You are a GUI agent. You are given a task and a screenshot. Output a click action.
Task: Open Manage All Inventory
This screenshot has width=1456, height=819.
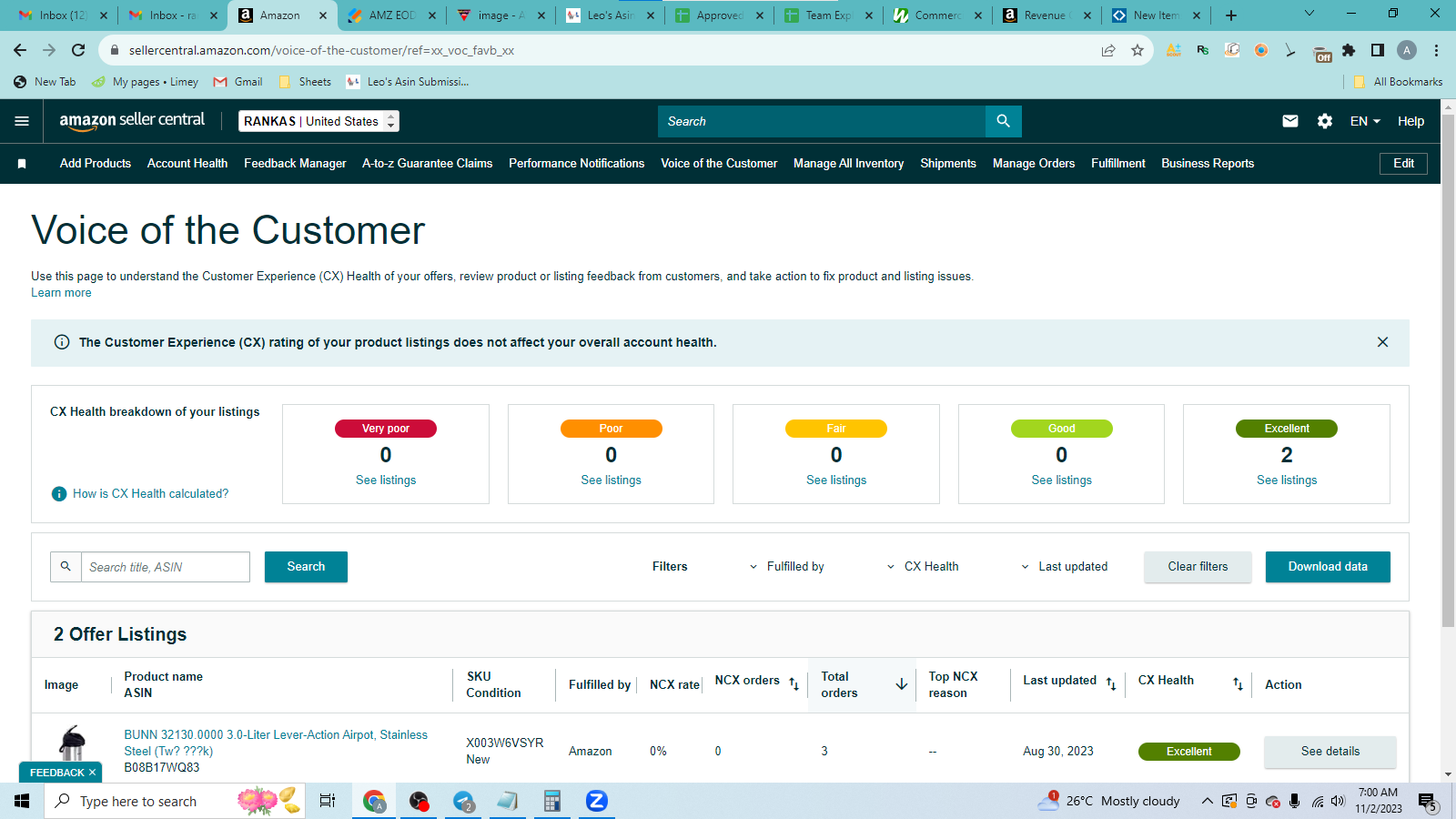849,164
